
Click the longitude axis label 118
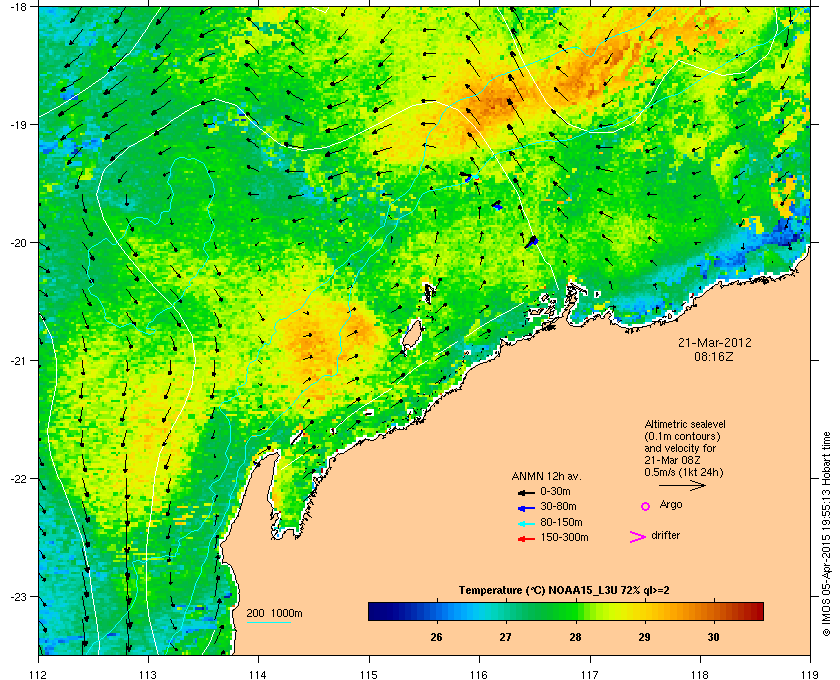(700, 675)
